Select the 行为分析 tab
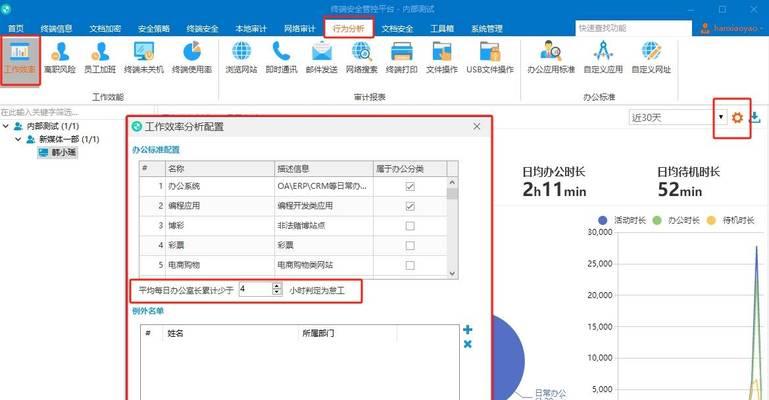This screenshot has height=400, width=769. pos(348,28)
